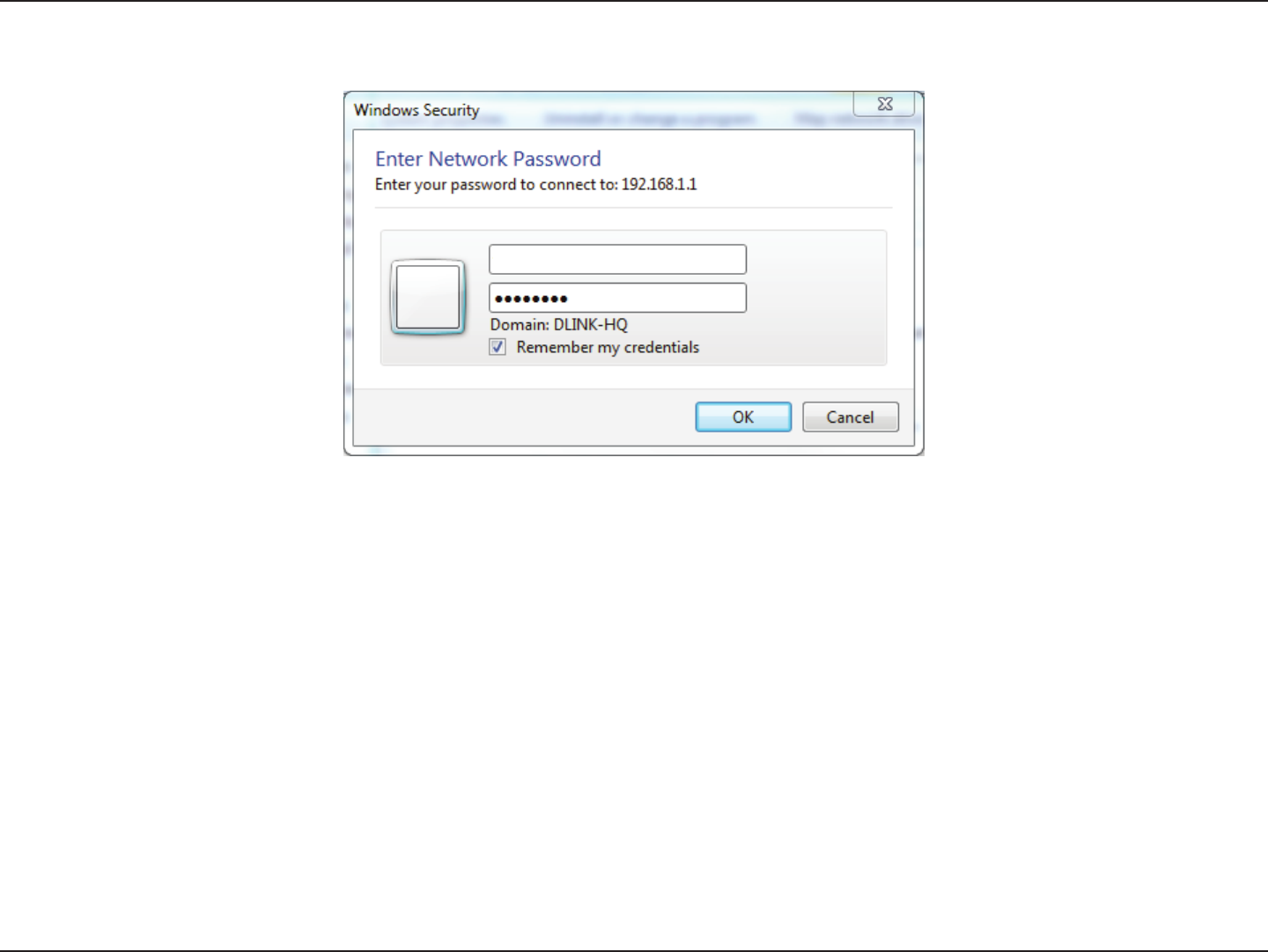Screen dimensions: 1268x952
Task: Click the empty user name field
Action: (617, 259)
